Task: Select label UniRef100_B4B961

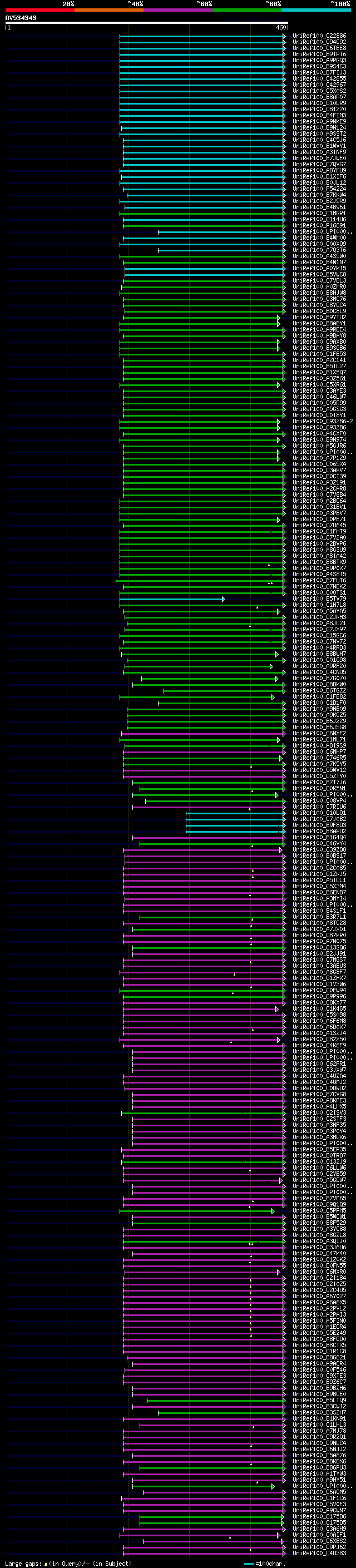Action: point(319,207)
